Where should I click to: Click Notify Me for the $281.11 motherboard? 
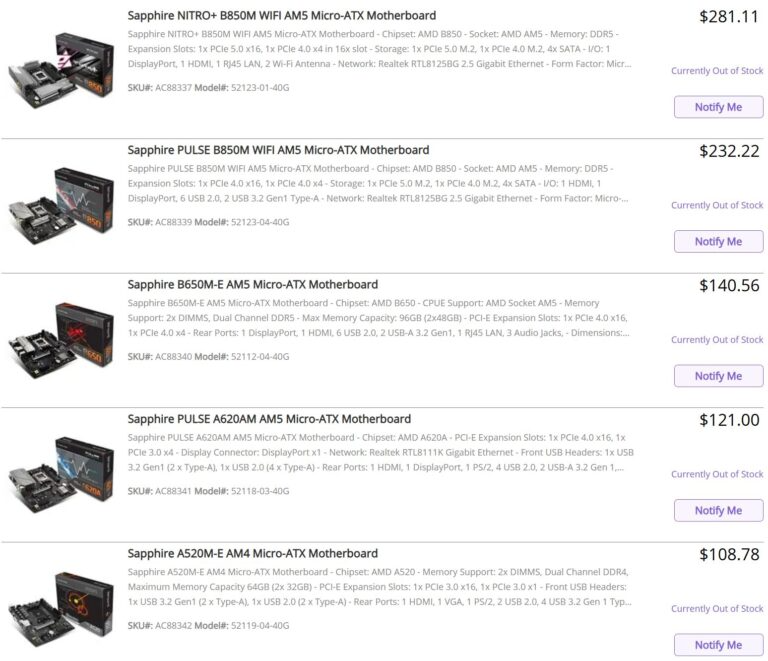click(718, 107)
